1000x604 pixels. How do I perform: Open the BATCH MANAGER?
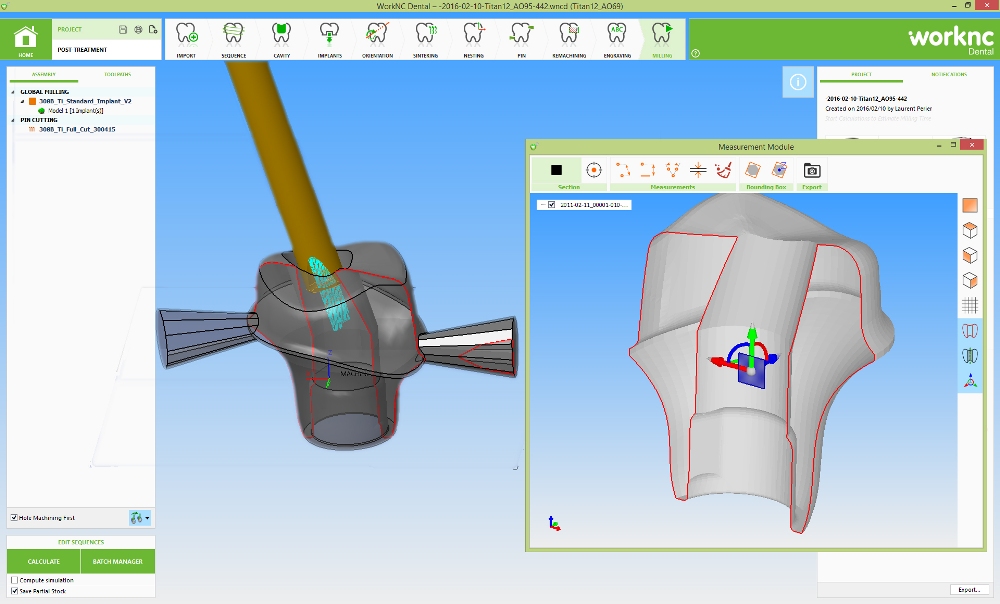click(118, 561)
